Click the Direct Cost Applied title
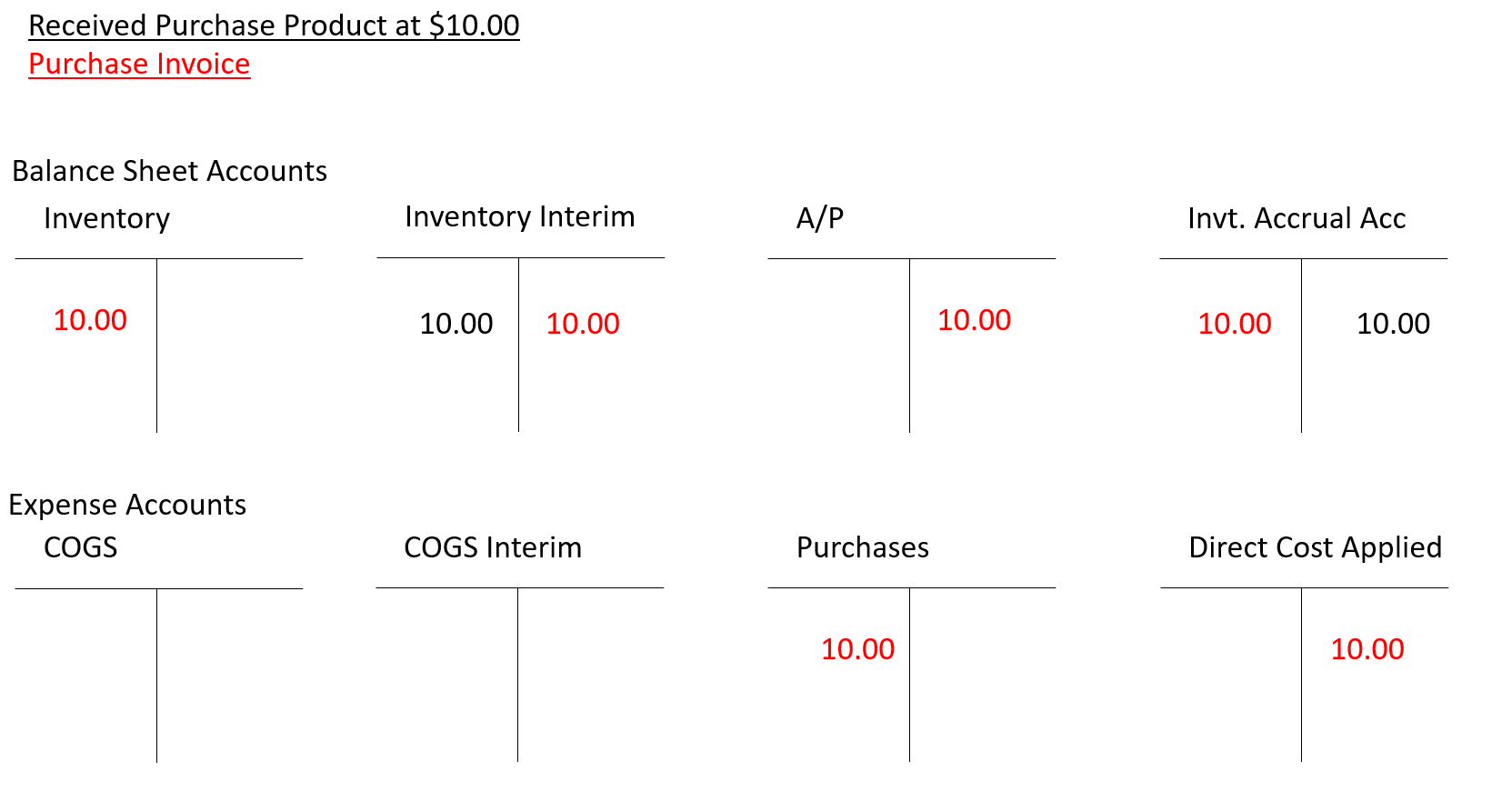Viewport: 1512px width, 812px height. (1315, 547)
